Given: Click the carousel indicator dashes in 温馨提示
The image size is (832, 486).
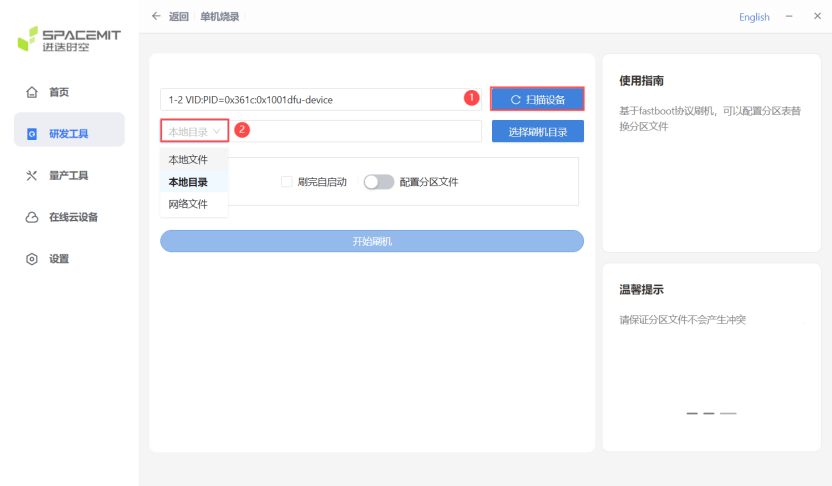Looking at the screenshot, I should tap(711, 413).
